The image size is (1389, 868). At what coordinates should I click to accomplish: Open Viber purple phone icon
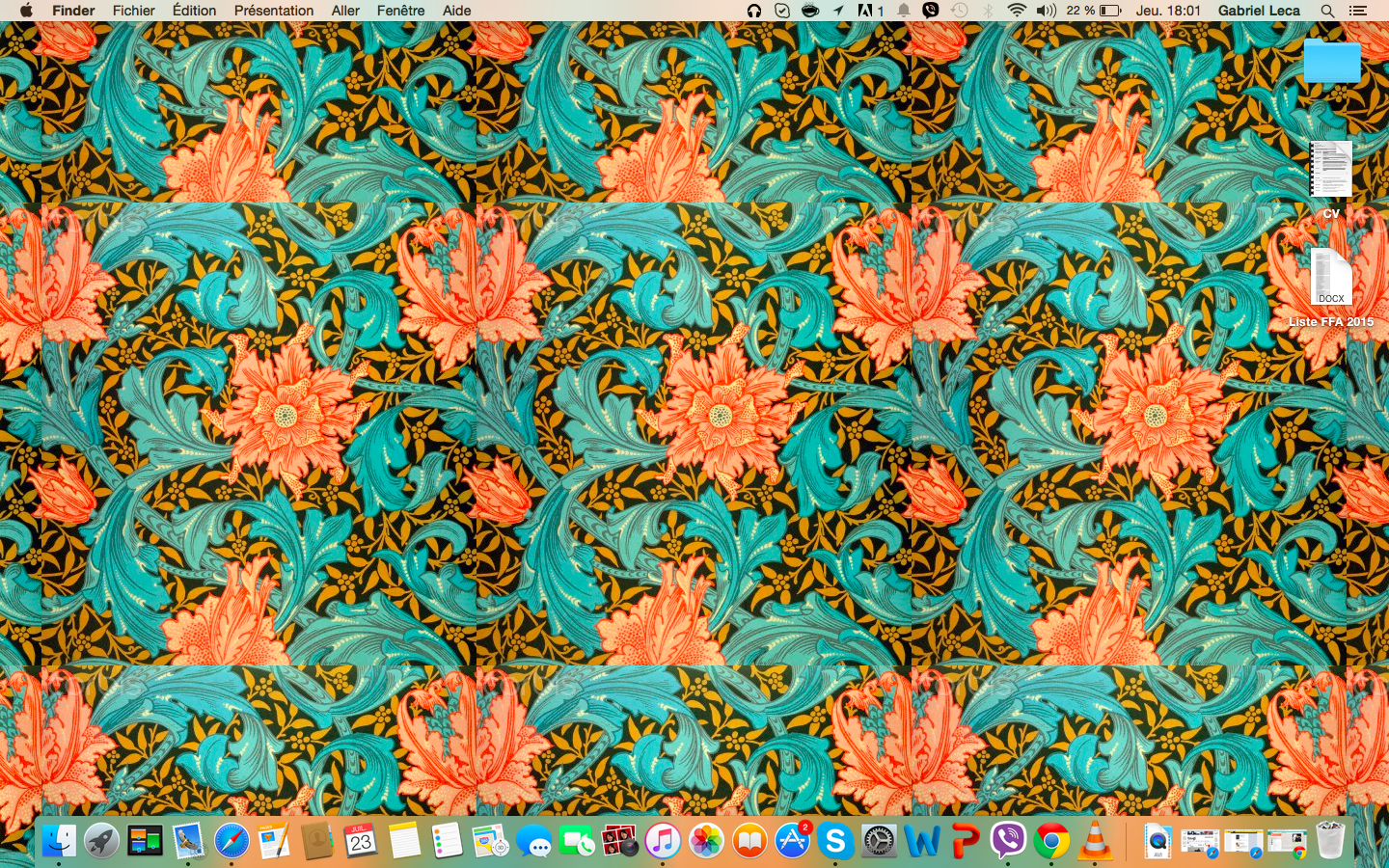1008,841
